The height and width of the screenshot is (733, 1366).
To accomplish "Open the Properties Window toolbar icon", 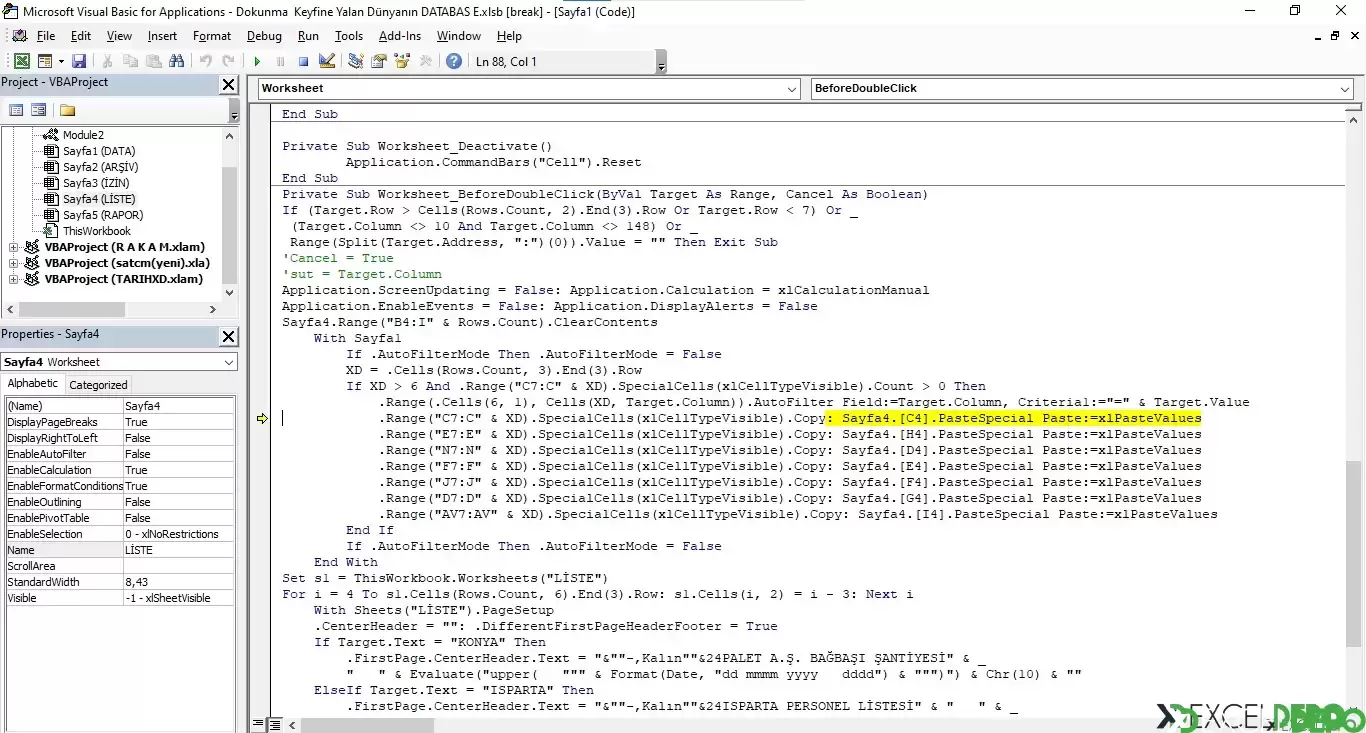I will click(379, 61).
